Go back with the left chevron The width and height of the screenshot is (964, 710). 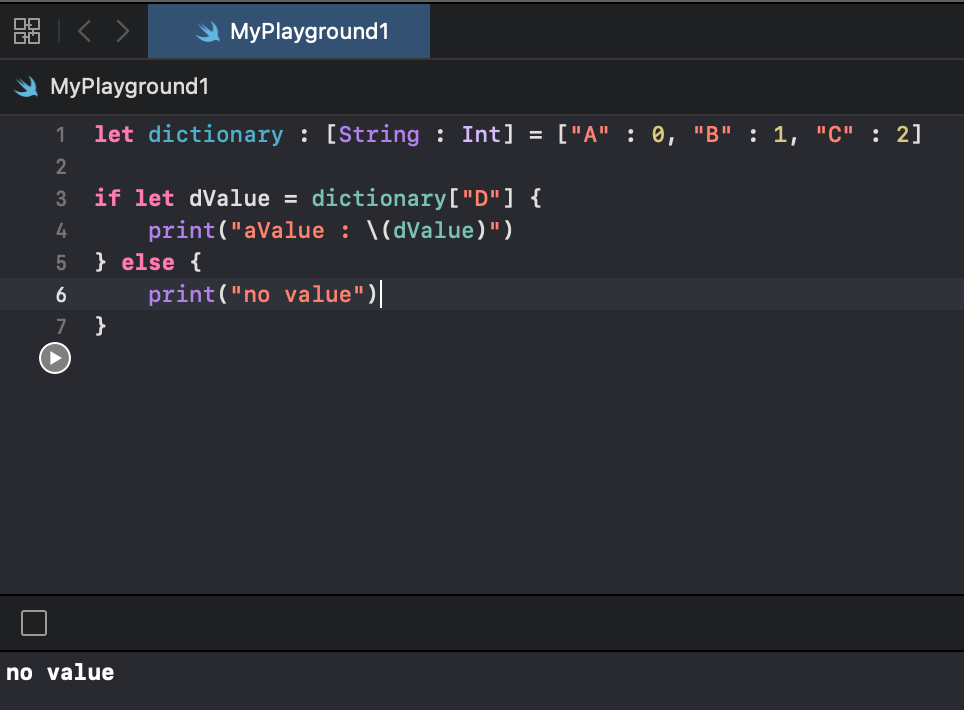click(85, 31)
